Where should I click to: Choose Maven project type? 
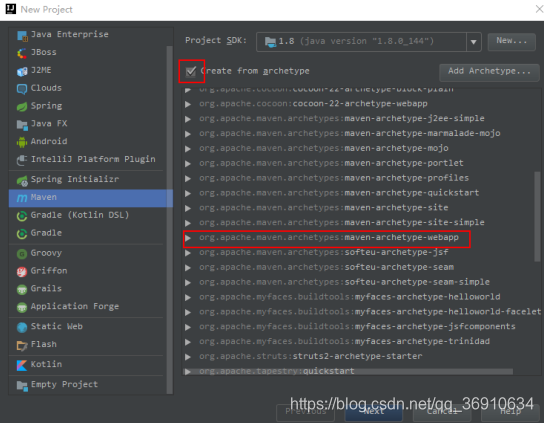87,198
